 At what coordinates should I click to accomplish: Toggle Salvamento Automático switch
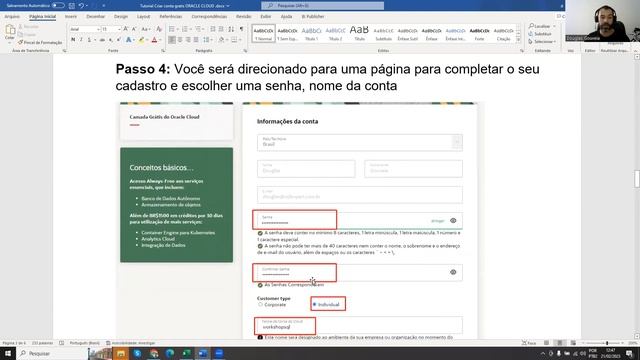coord(58,6)
